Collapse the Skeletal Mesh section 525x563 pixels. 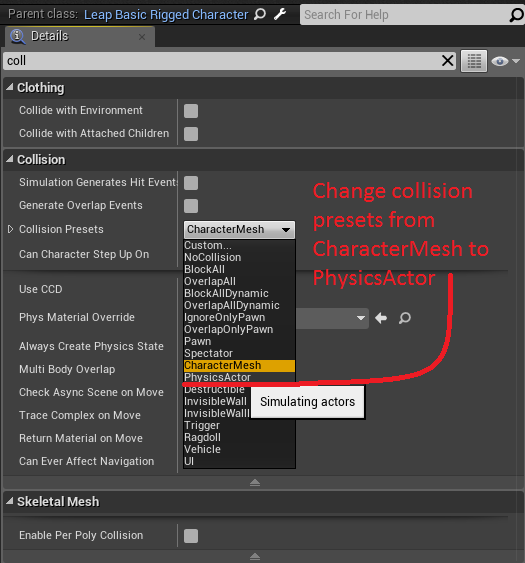[x=10, y=501]
